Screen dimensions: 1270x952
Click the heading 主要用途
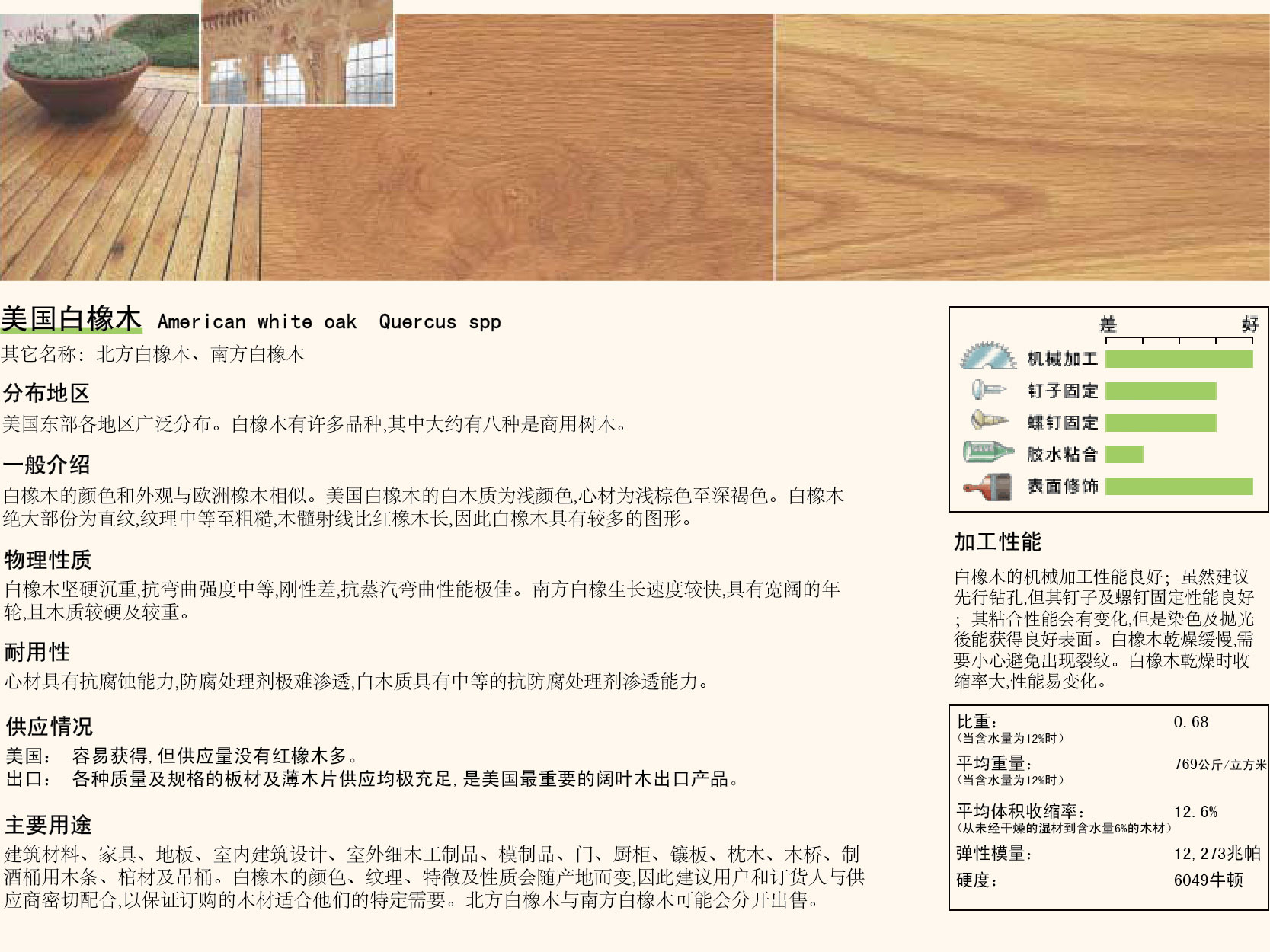pos(48,825)
